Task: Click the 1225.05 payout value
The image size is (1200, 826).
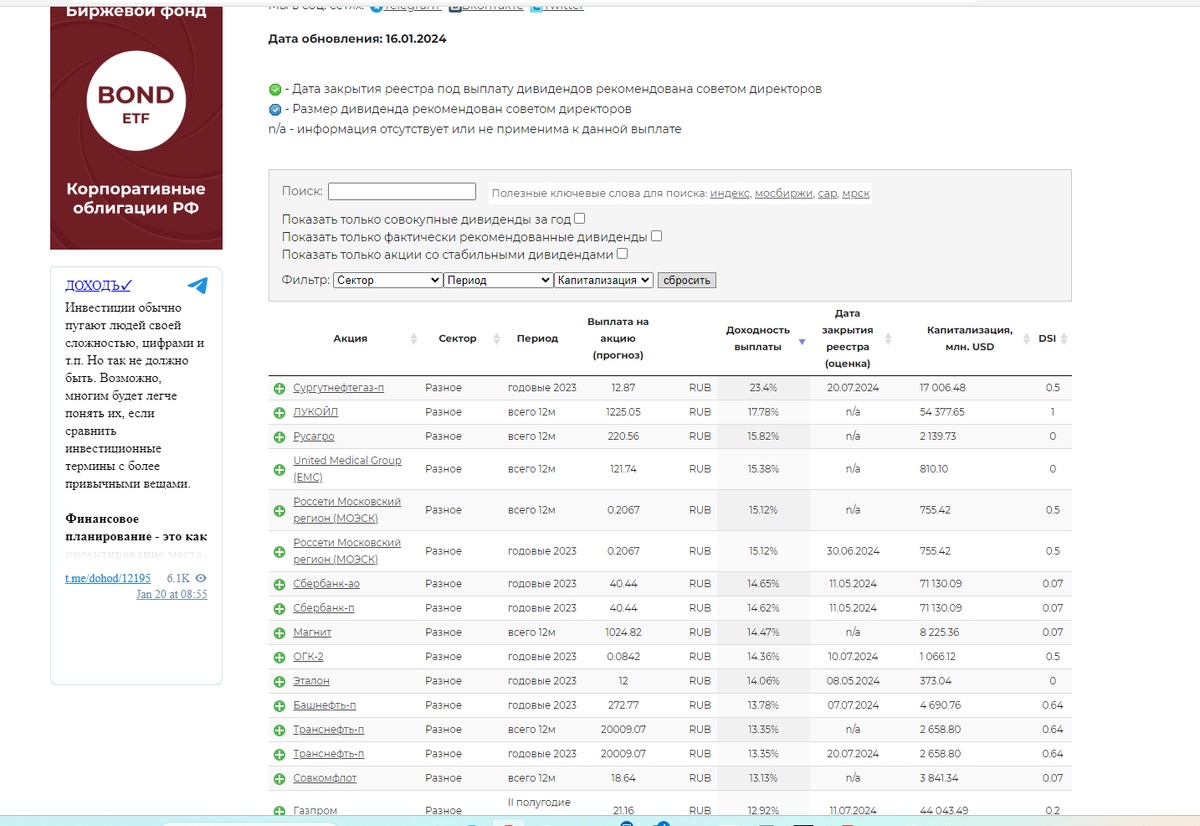Action: [623, 412]
